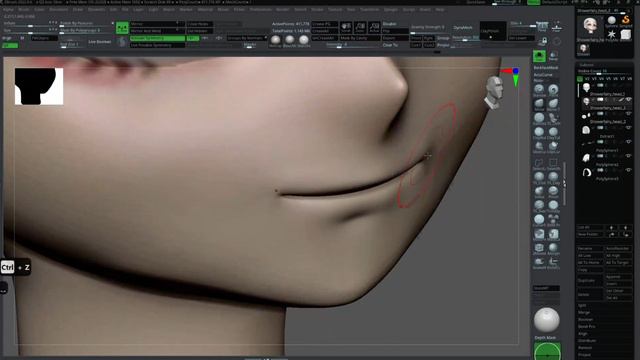Expand the Remesh section
640x360 pixels.
point(585,348)
